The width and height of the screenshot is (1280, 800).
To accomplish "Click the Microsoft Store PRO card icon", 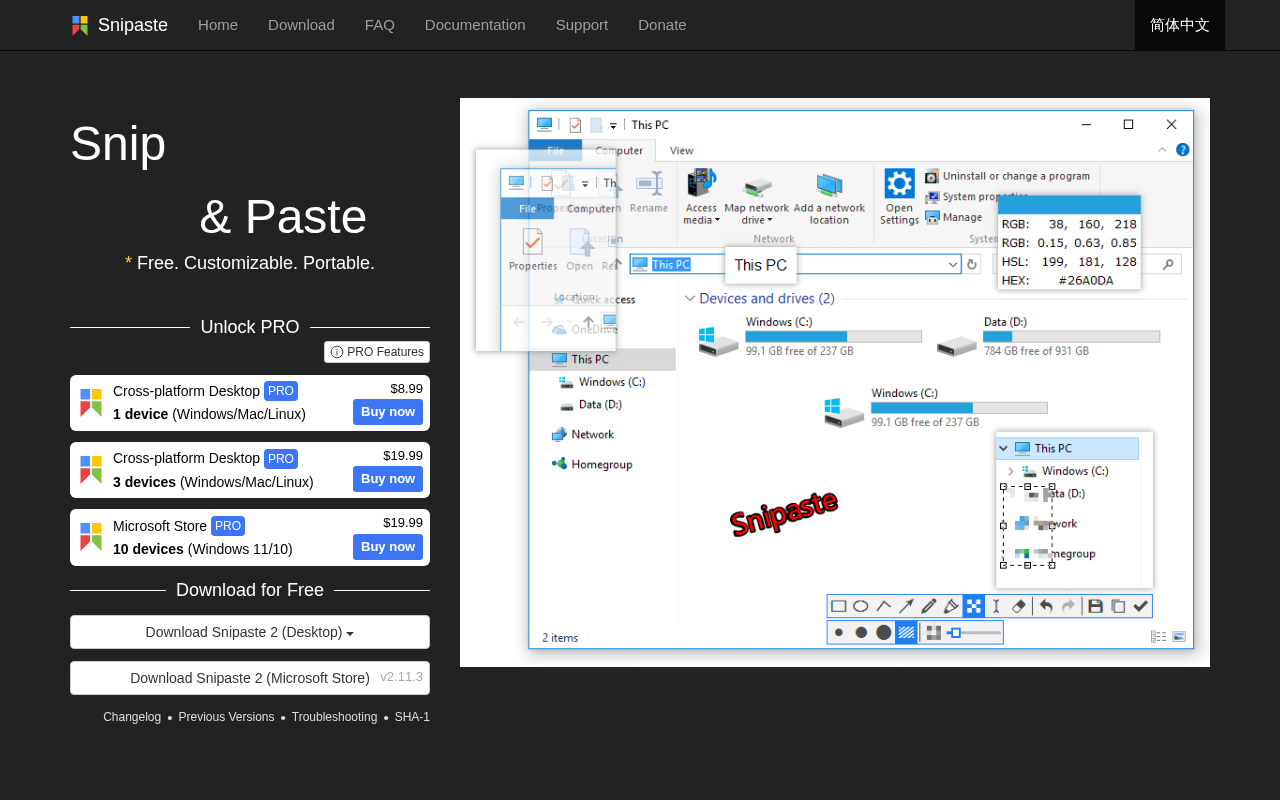I will click(x=91, y=537).
